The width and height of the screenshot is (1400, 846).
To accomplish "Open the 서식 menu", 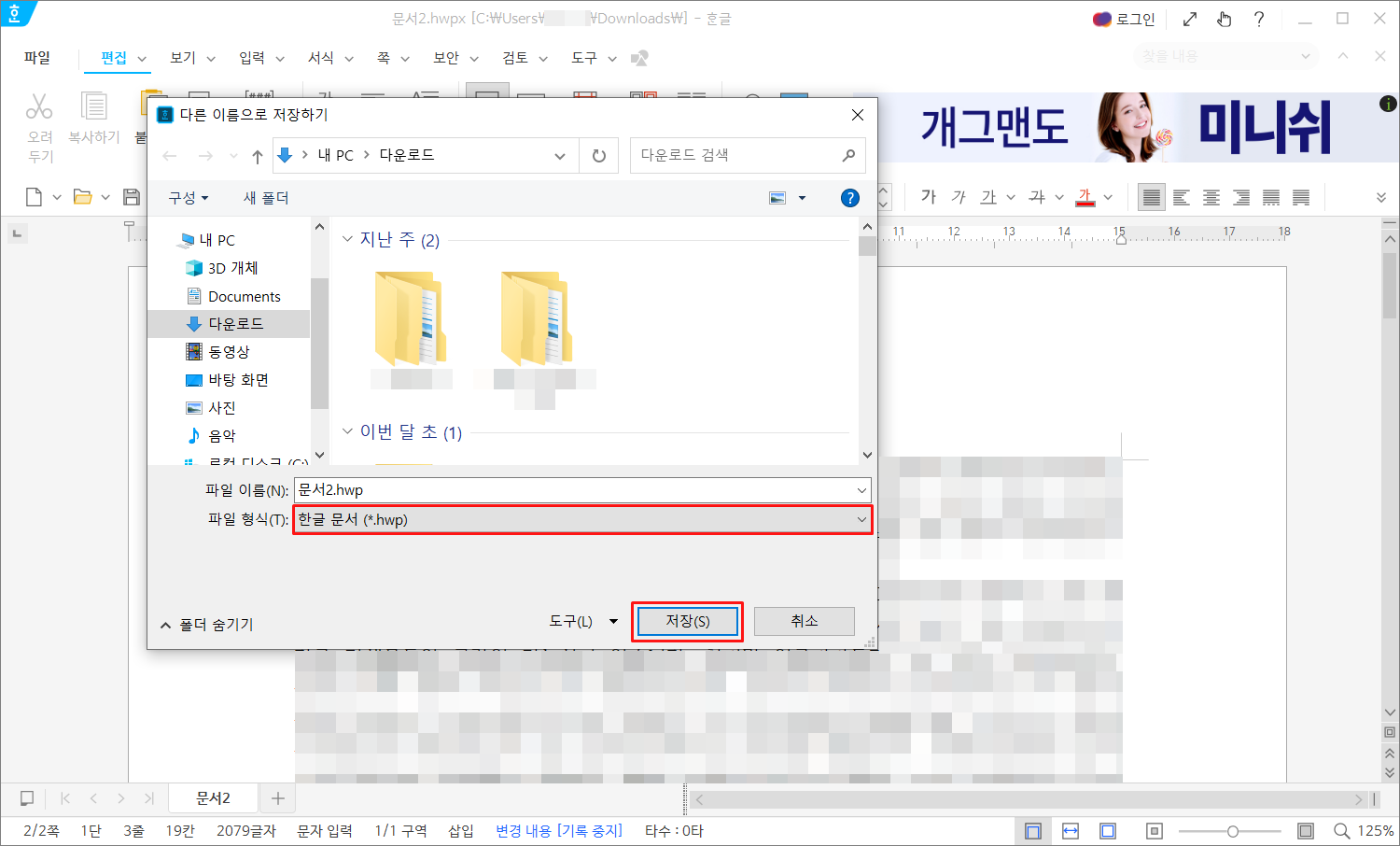I will [321, 58].
